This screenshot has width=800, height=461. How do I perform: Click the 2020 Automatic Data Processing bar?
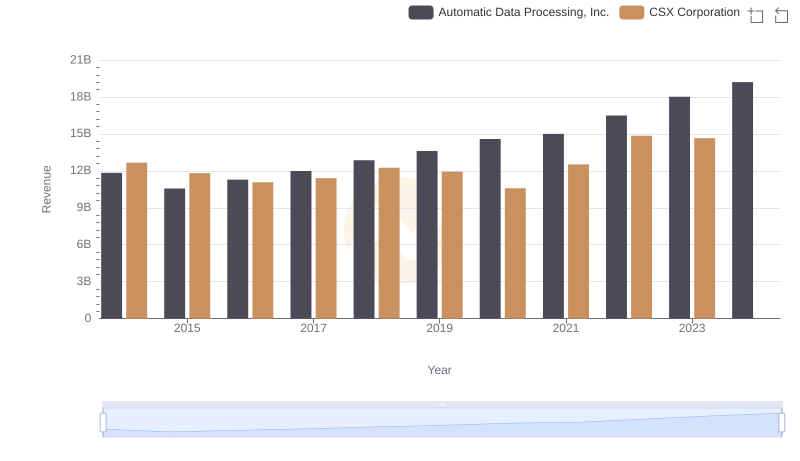[490, 228]
